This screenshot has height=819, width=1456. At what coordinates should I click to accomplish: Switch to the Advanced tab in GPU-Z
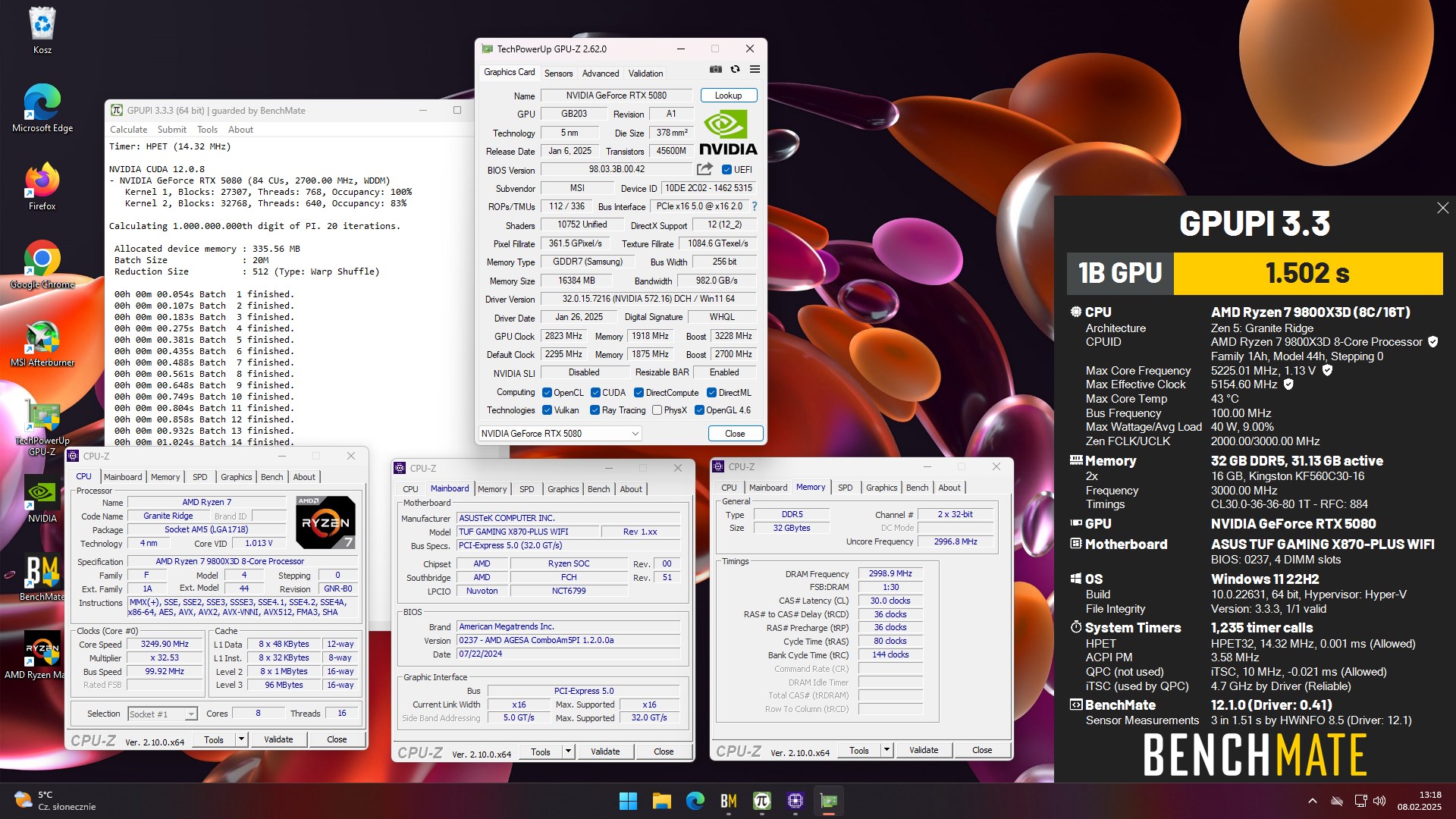tap(601, 74)
